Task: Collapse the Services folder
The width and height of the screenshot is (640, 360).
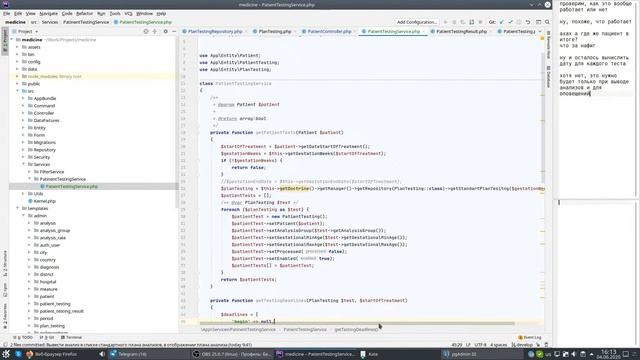Action: (24, 164)
